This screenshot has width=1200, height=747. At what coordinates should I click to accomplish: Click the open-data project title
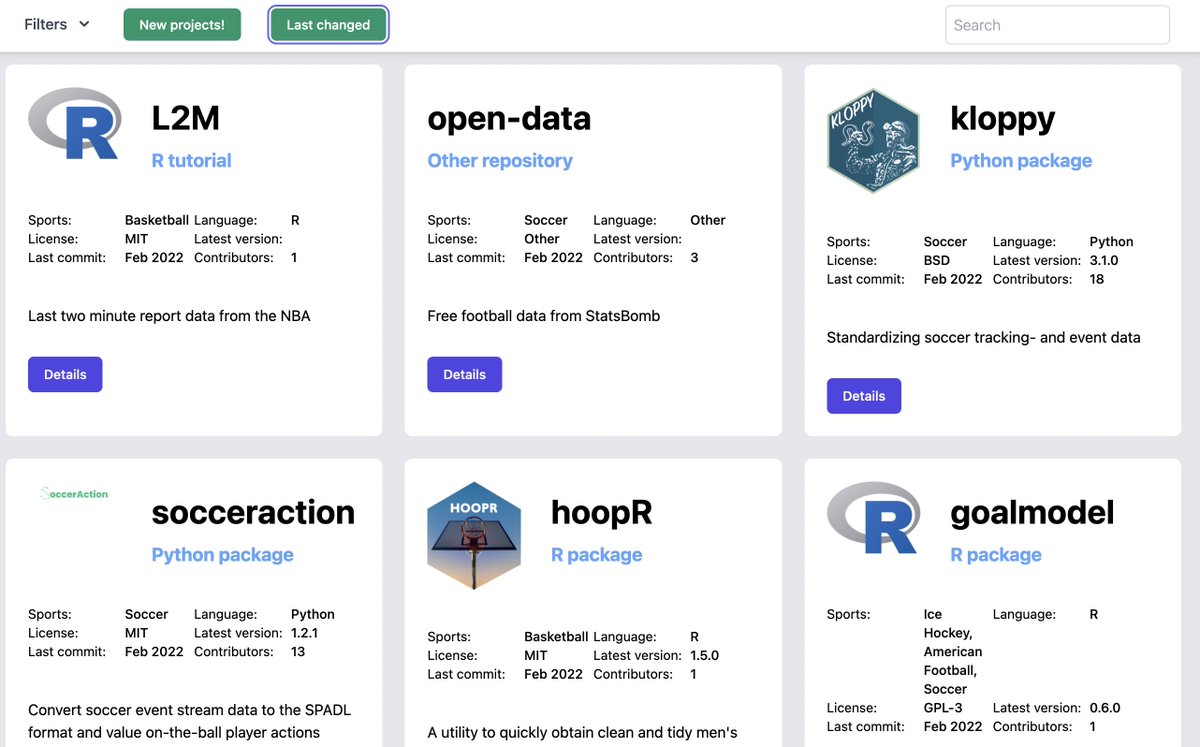point(509,118)
